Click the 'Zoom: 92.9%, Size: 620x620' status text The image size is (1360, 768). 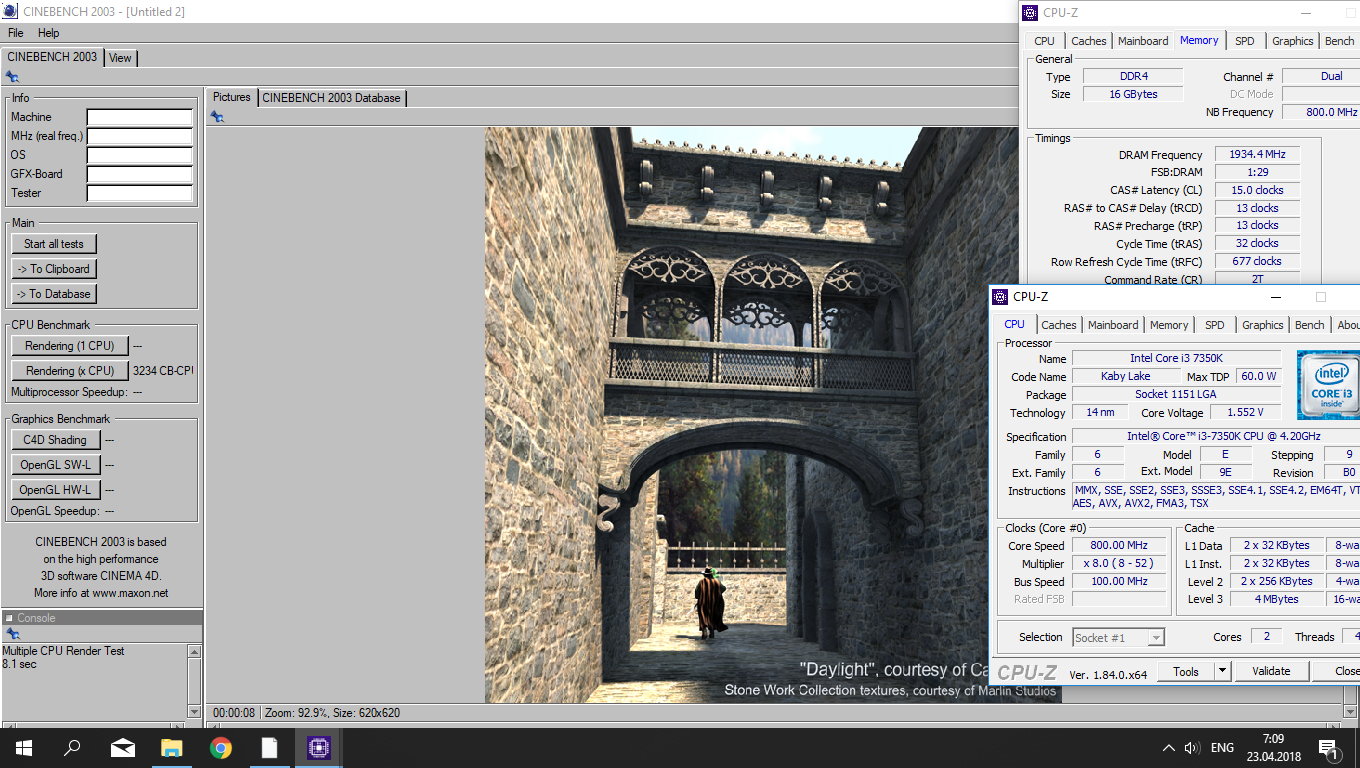click(x=333, y=713)
